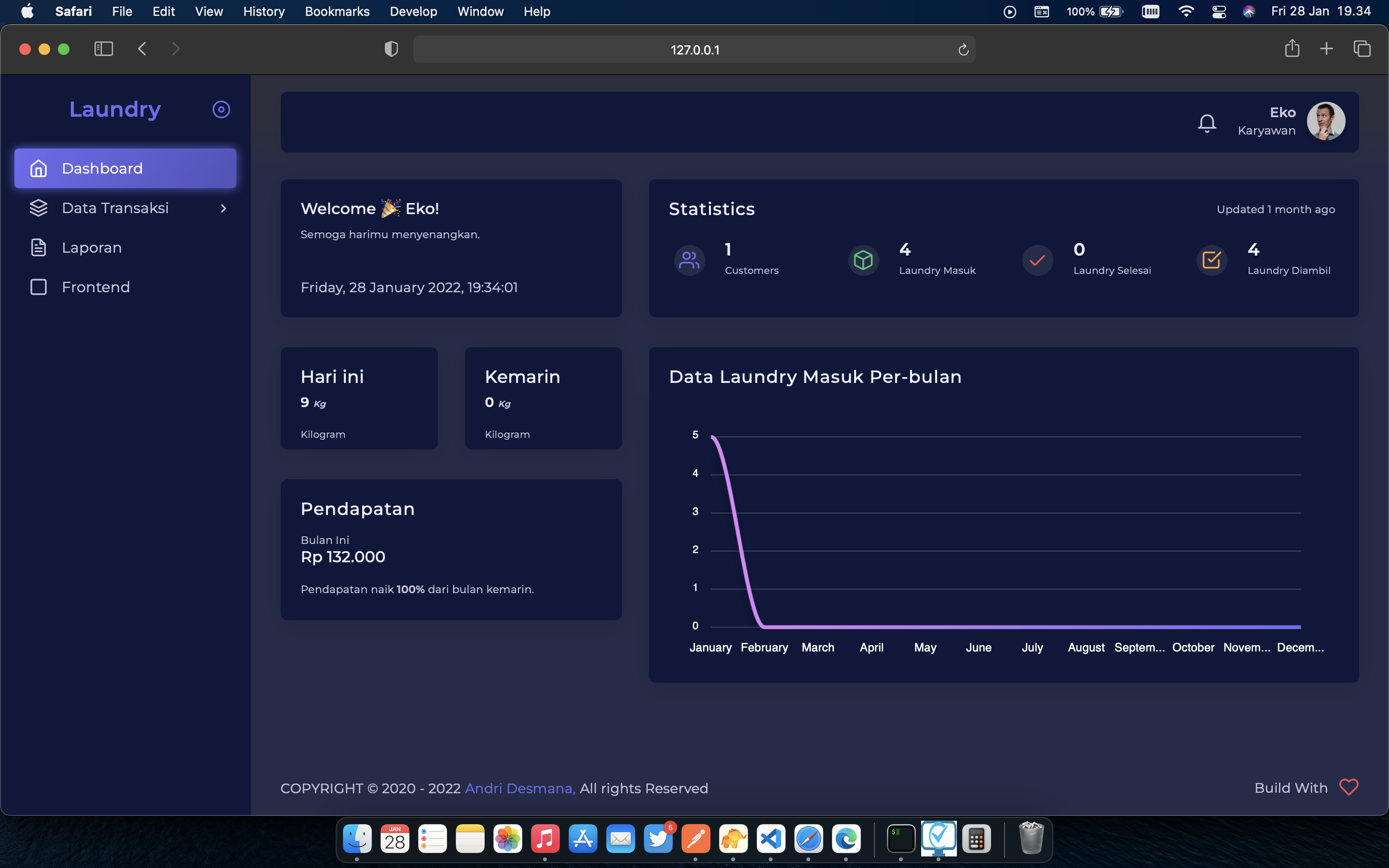Click the Laundry Diambil check-square icon
1389x868 pixels.
tap(1212, 260)
